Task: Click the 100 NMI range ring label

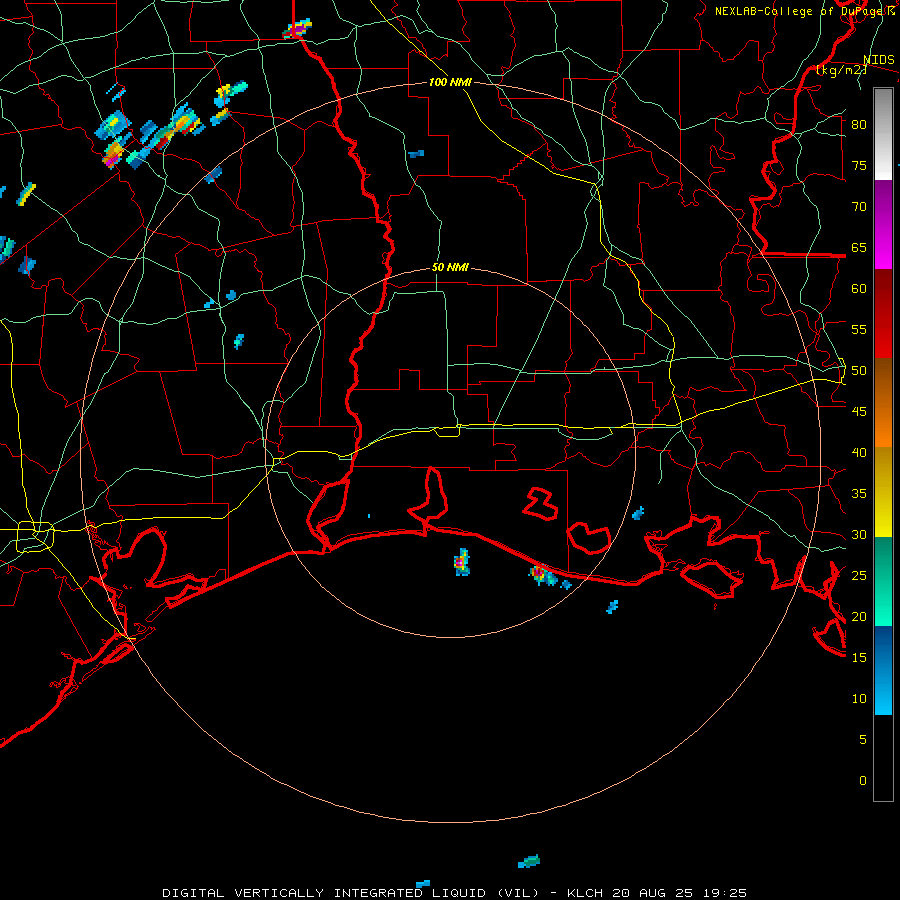Action: pos(450,82)
